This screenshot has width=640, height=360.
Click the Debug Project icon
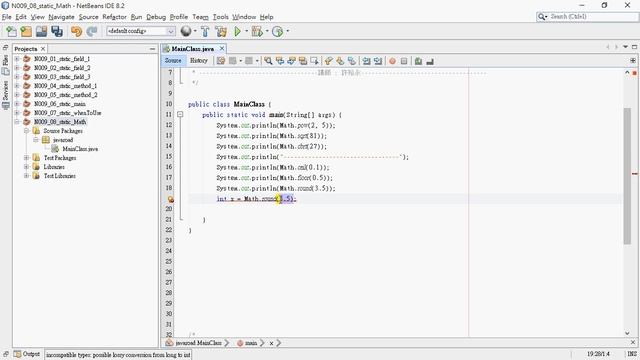coord(257,31)
